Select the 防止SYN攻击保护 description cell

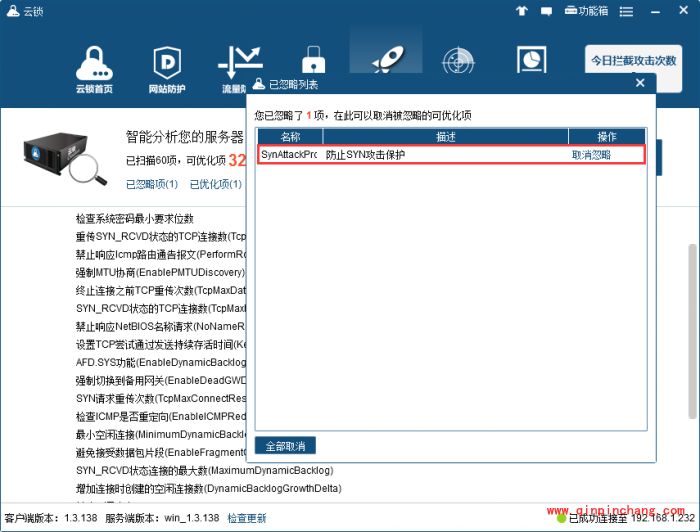[365, 155]
